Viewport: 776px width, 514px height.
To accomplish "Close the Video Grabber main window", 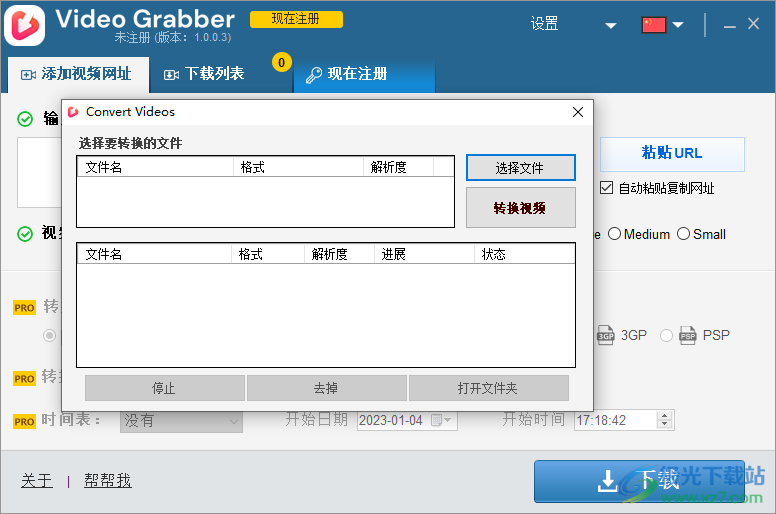I will 753,24.
